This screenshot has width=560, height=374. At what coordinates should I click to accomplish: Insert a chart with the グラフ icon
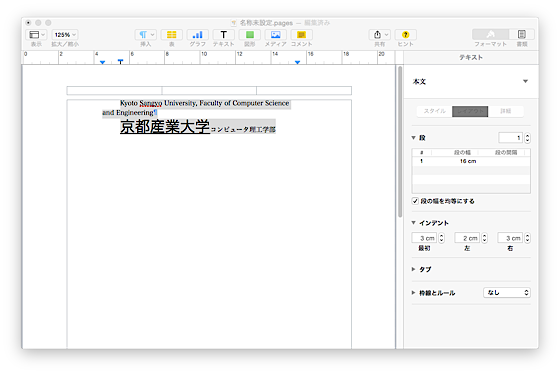point(198,35)
